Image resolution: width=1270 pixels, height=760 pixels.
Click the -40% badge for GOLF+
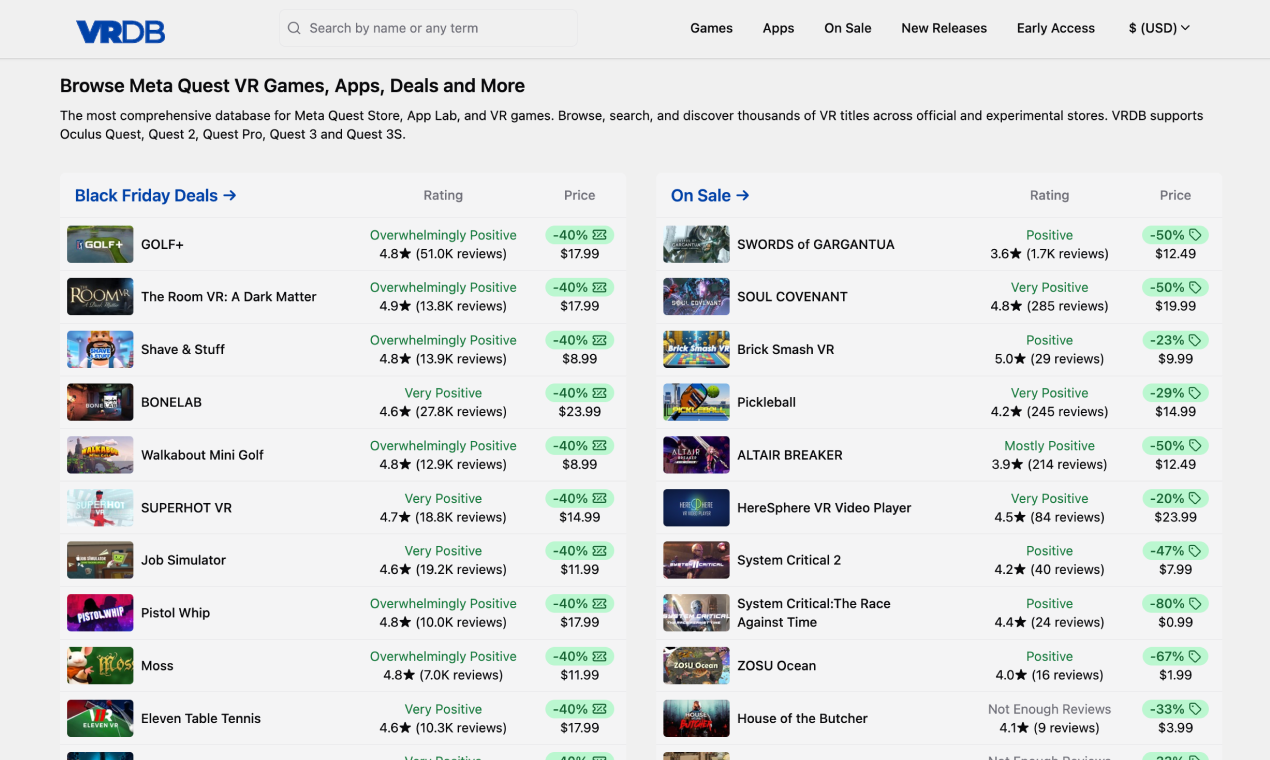579,235
